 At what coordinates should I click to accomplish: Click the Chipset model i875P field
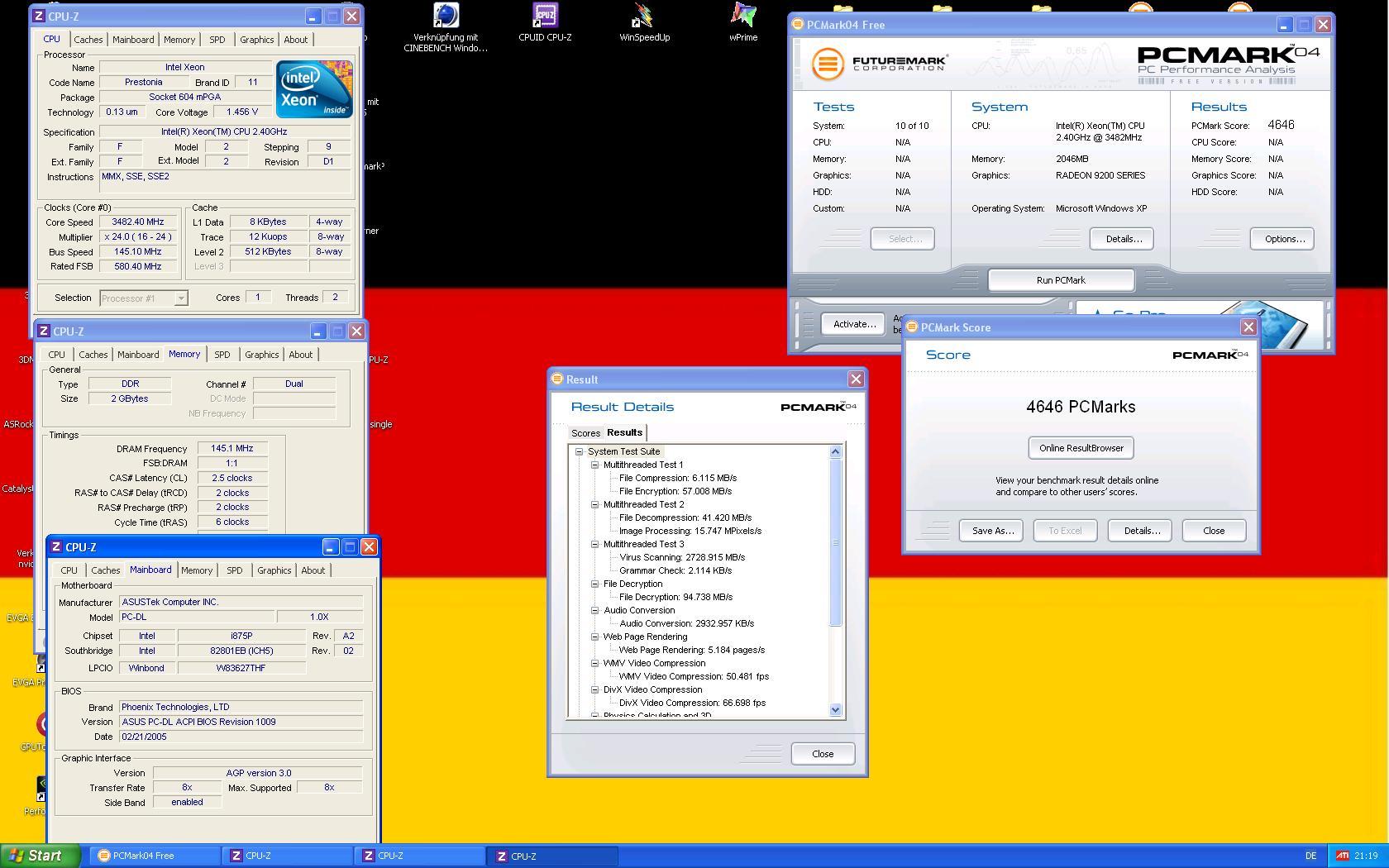tap(241, 636)
